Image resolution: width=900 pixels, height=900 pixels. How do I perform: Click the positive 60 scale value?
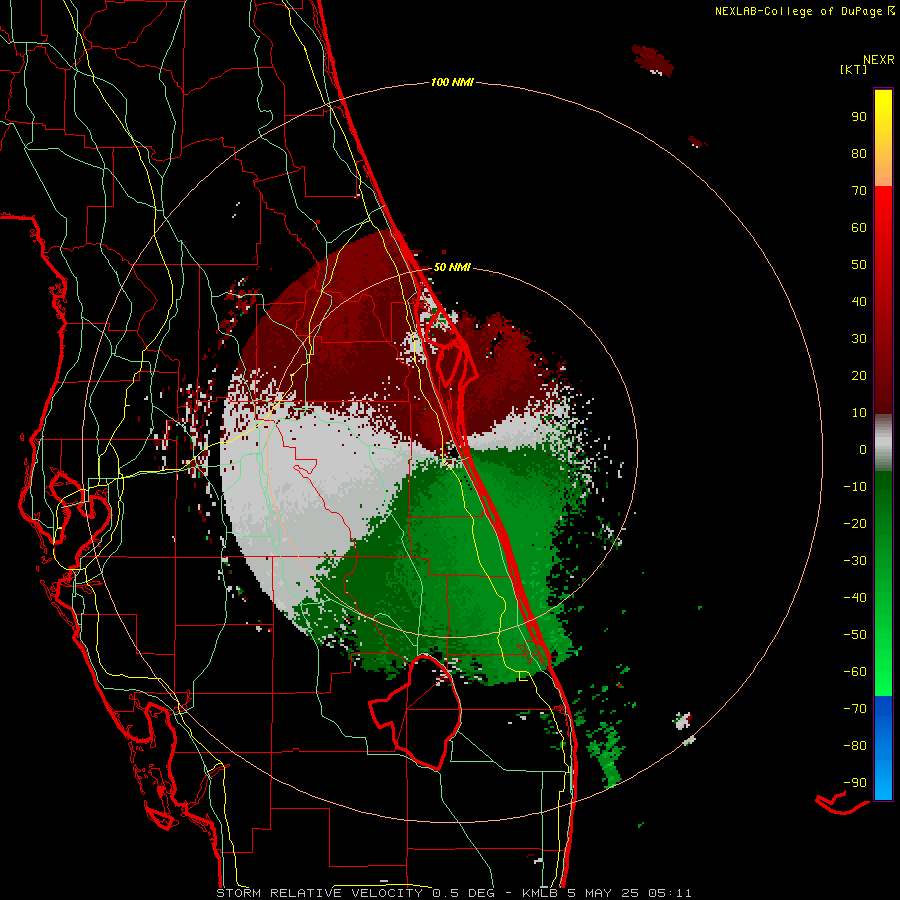click(859, 228)
